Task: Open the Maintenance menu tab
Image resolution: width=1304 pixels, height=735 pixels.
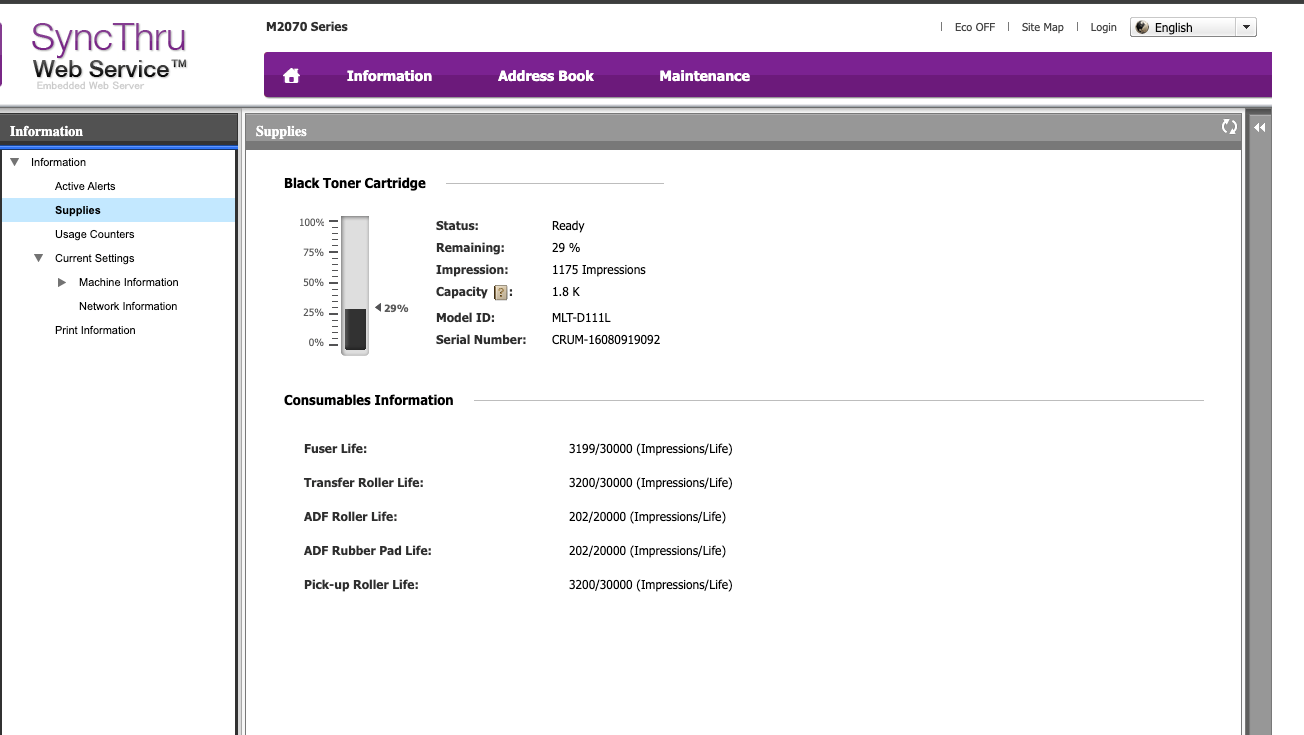Action: pos(704,76)
